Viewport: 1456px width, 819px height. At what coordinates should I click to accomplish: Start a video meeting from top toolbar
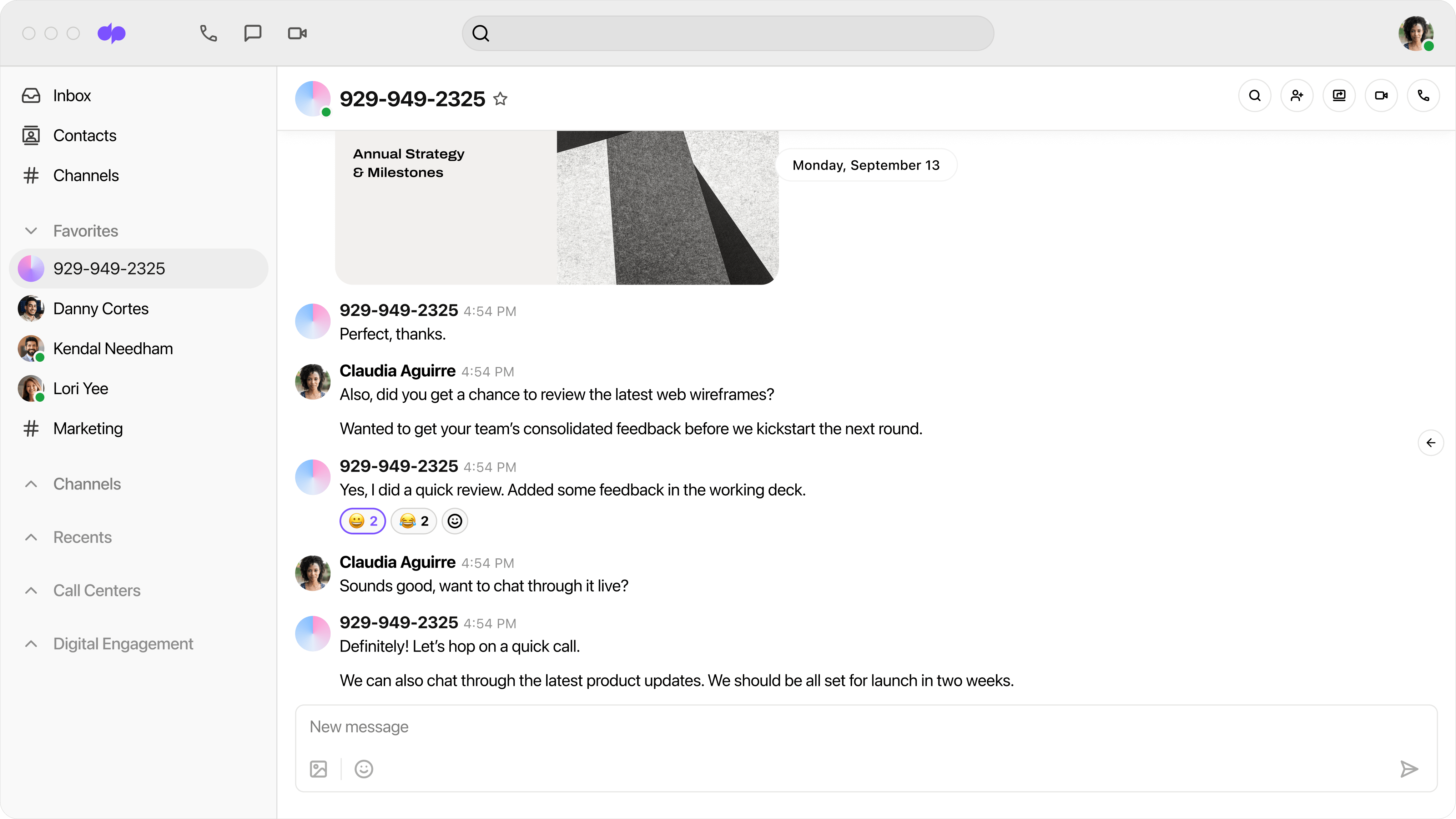[297, 33]
